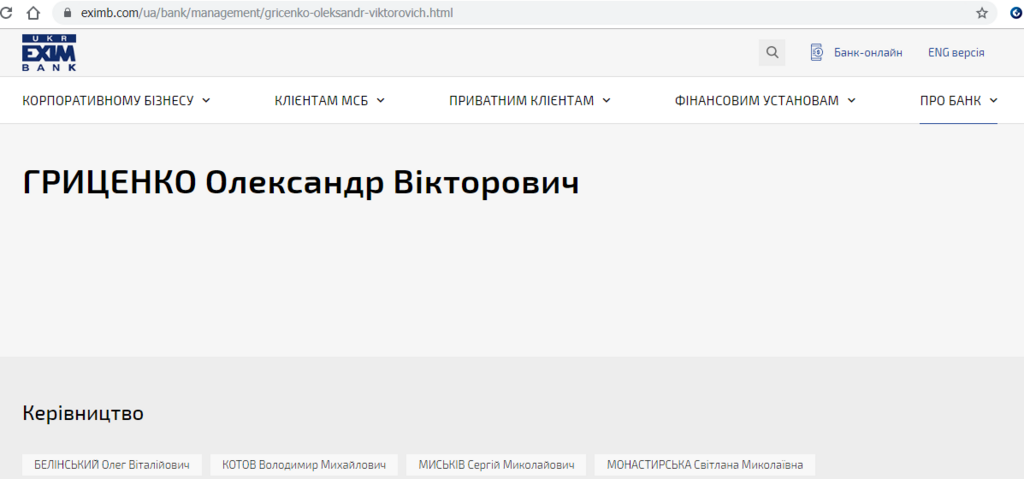Screen dimensions: 1024x479
Task: Click the Банк-онлайн device icon
Action: coord(817,53)
